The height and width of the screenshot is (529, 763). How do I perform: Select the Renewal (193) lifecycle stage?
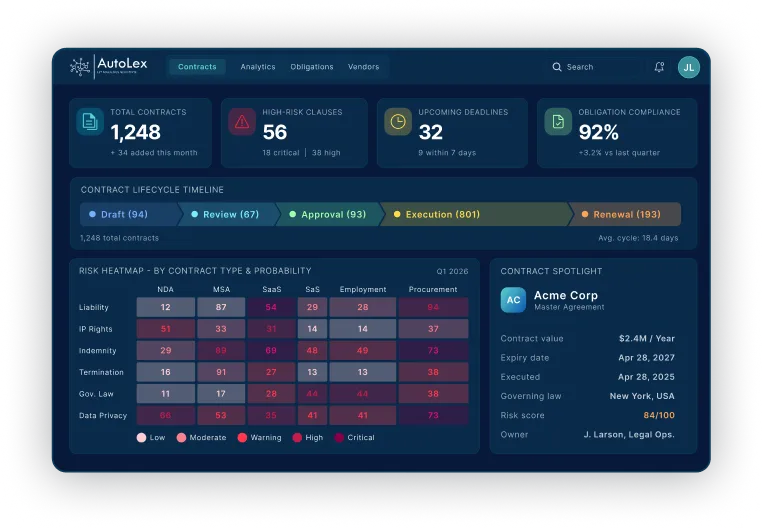click(x=625, y=214)
